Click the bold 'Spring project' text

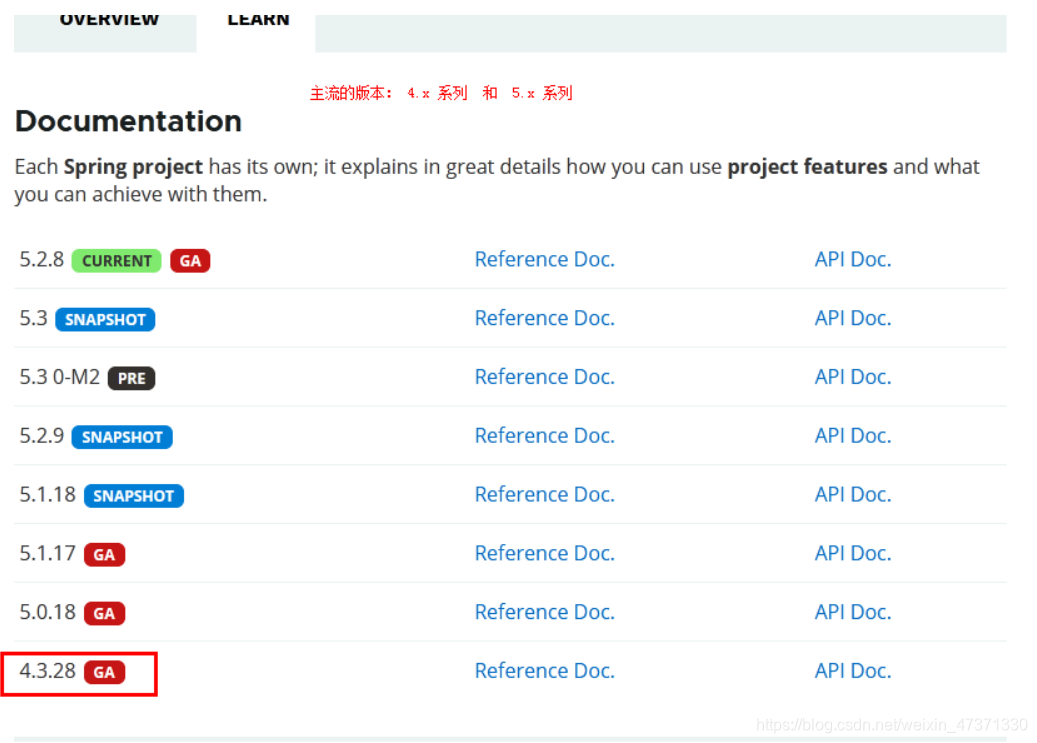(133, 167)
